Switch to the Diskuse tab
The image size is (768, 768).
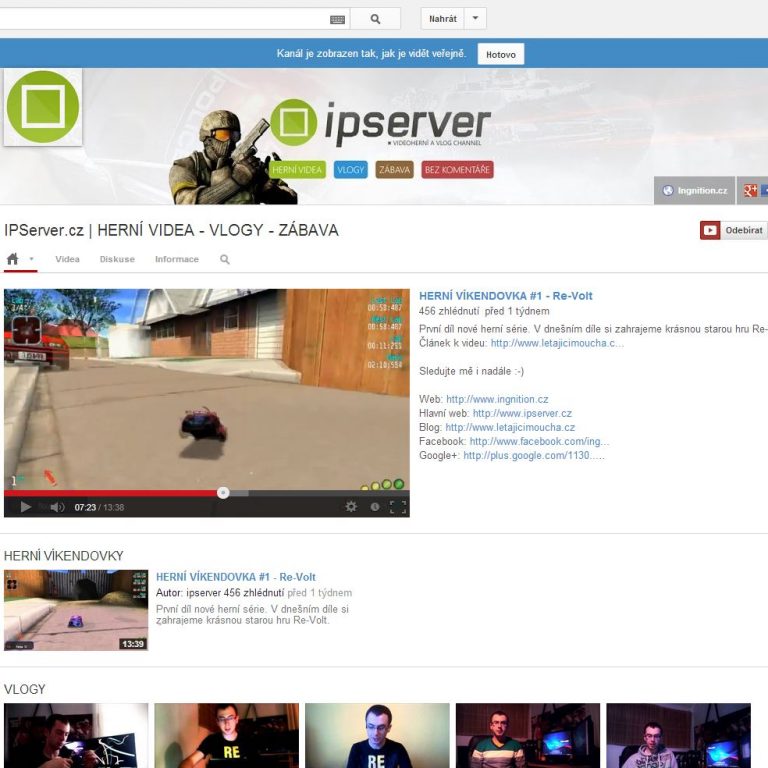coord(117,259)
